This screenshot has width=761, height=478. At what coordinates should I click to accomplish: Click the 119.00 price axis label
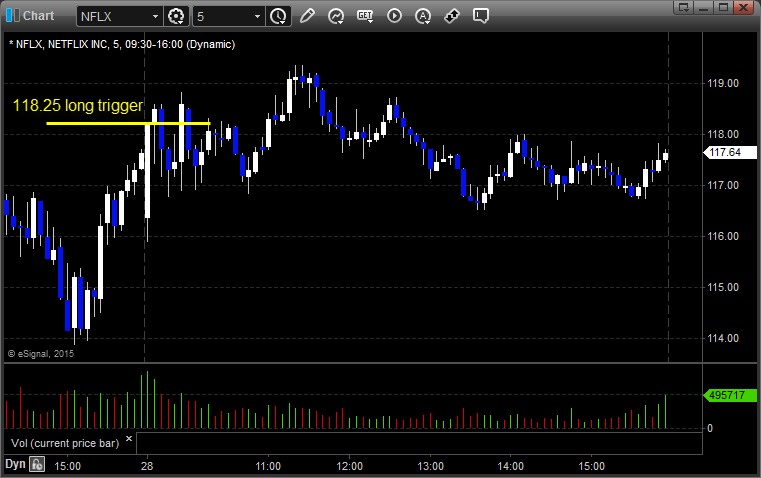coord(723,83)
